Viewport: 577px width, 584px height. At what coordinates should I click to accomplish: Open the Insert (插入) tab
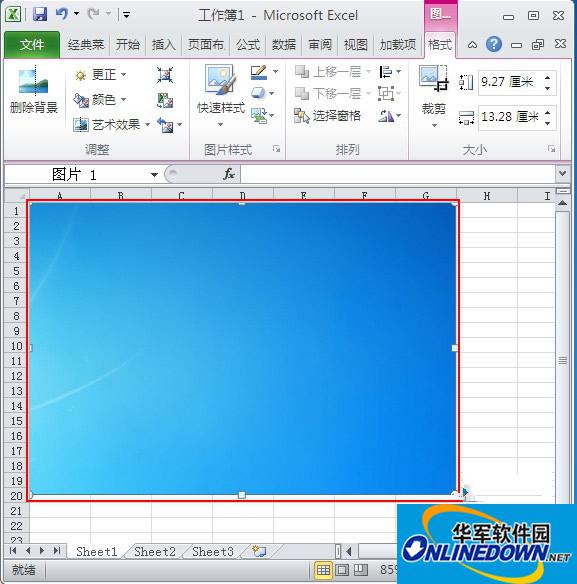click(x=163, y=45)
